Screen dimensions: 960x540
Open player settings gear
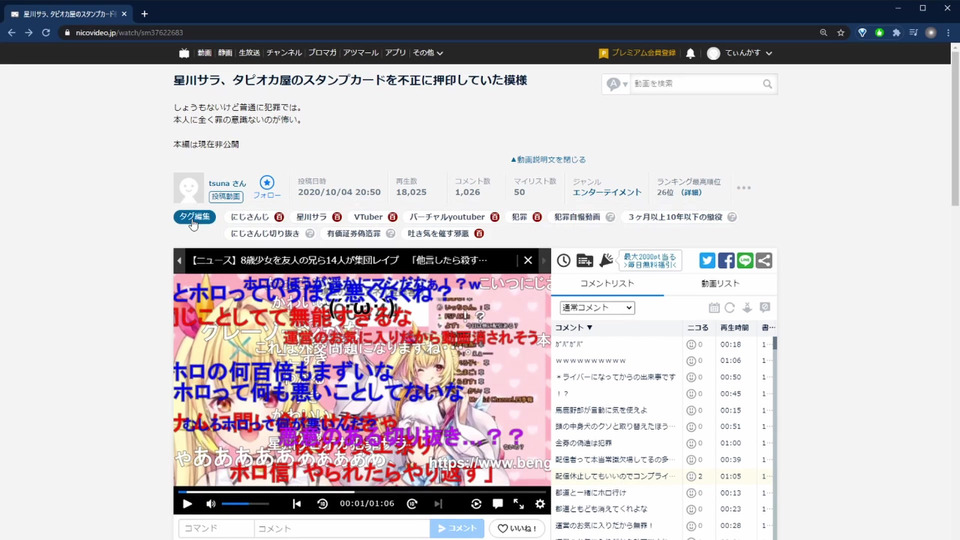point(540,504)
